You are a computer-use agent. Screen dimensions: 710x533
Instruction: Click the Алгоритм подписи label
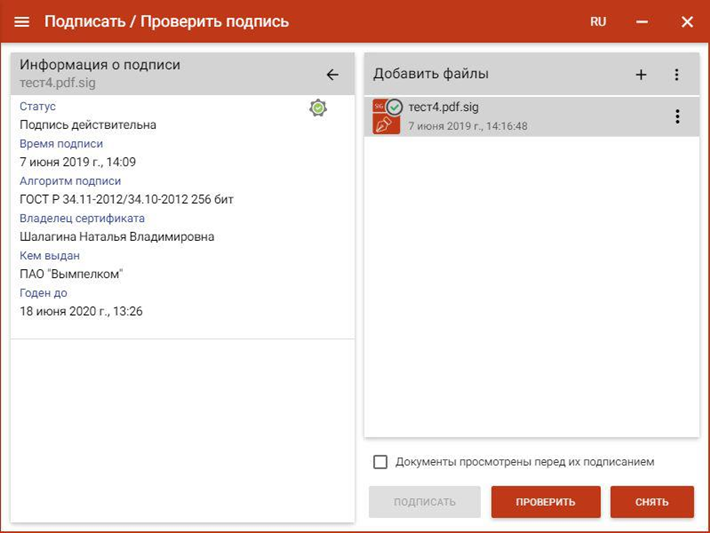pos(70,181)
